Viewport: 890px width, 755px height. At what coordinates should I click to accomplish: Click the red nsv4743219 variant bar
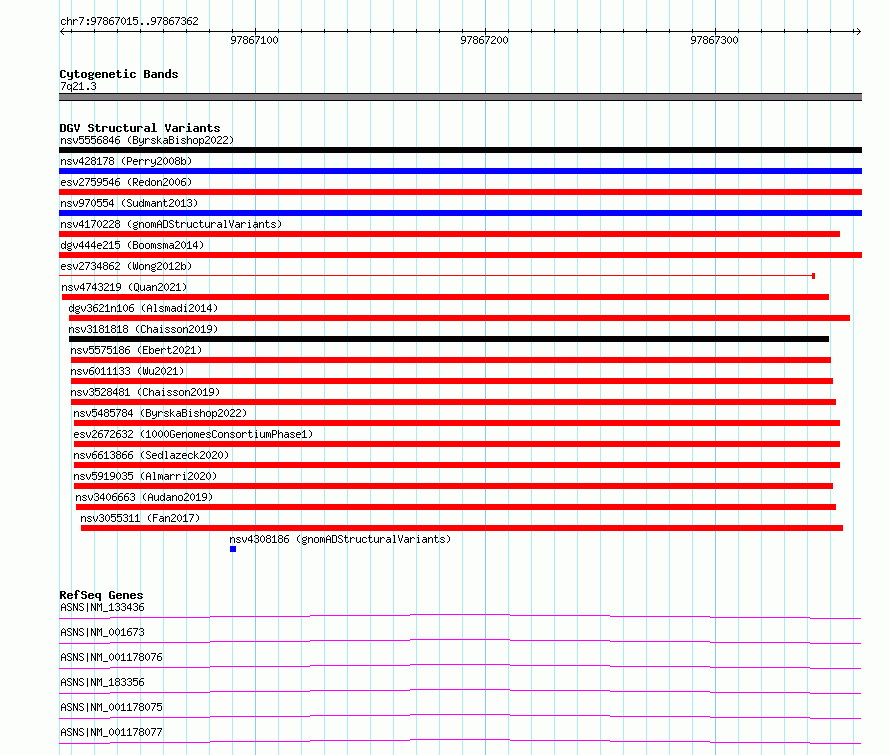point(446,297)
